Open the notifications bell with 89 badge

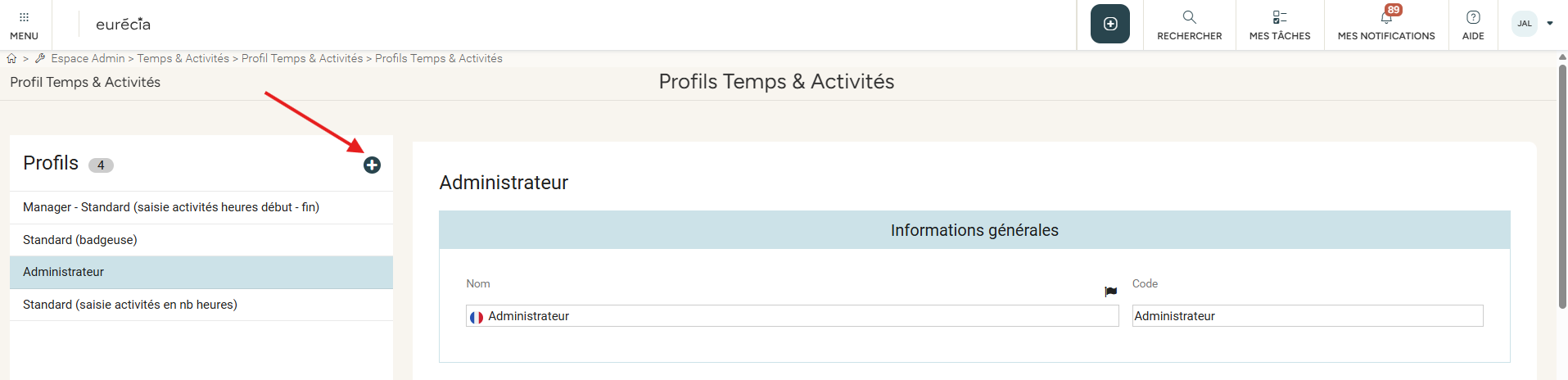pos(1386,17)
